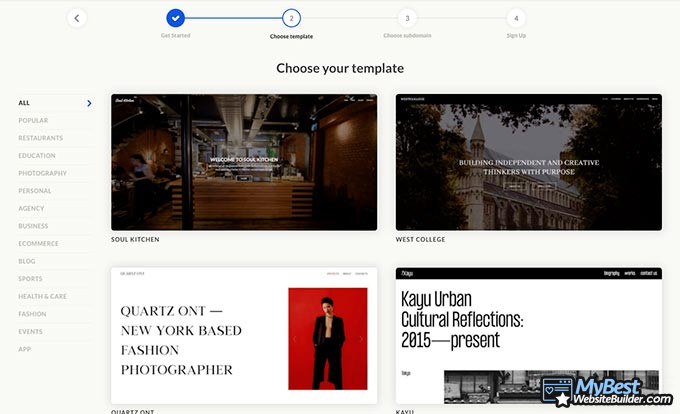Click the Get Started step label
680x414 pixels.
coord(176,36)
